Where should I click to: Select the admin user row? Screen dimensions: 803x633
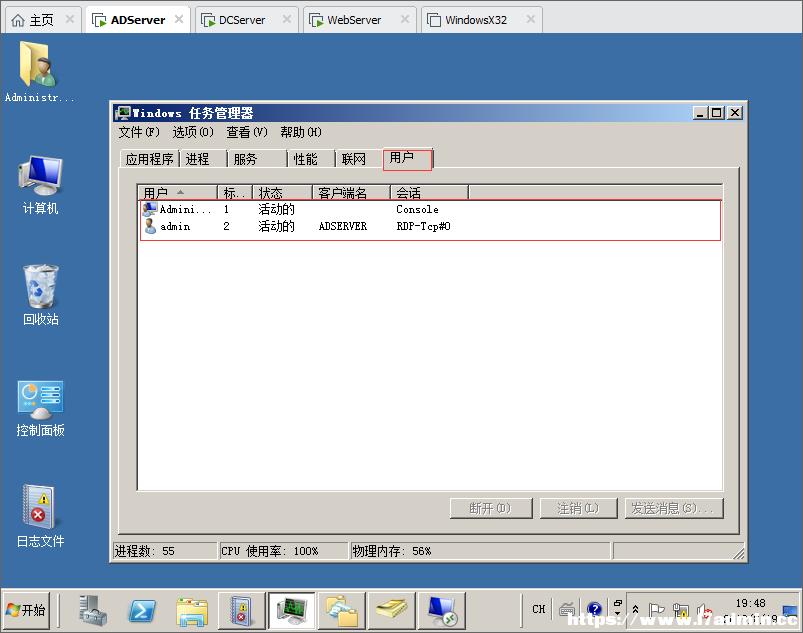click(430, 226)
